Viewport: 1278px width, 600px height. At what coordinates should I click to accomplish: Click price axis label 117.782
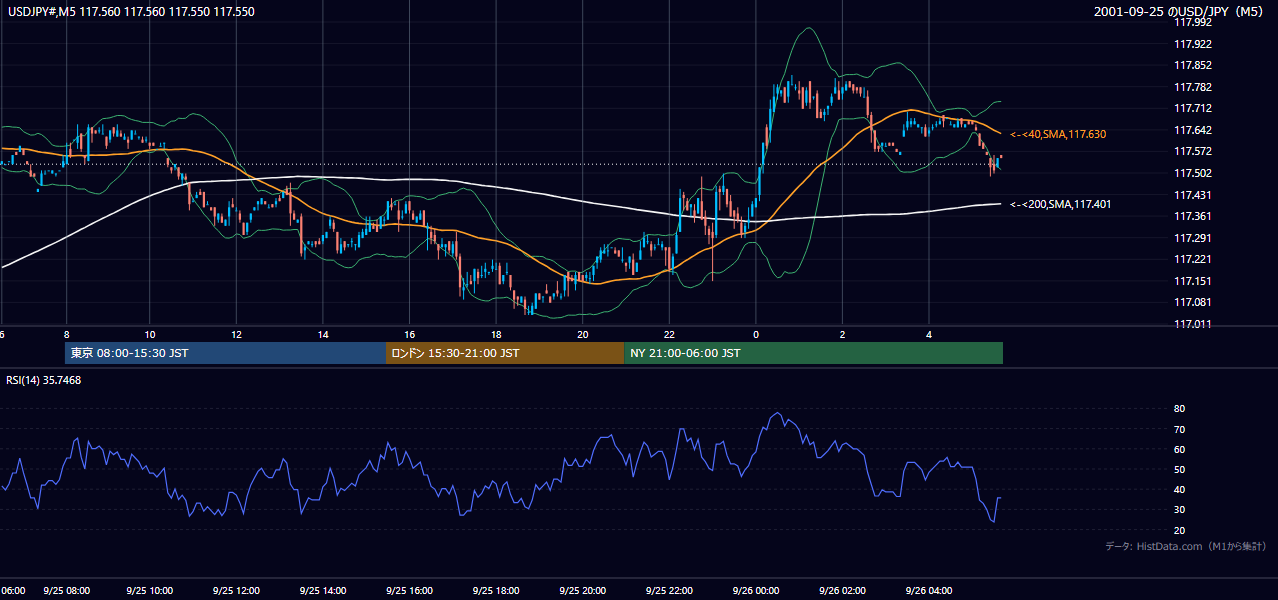1193,87
